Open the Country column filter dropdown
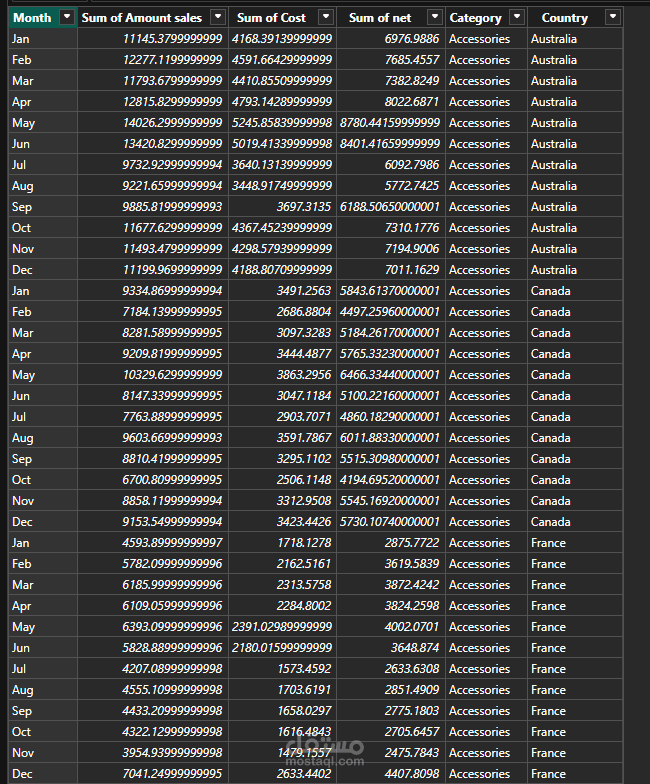This screenshot has width=650, height=784. [x=612, y=18]
